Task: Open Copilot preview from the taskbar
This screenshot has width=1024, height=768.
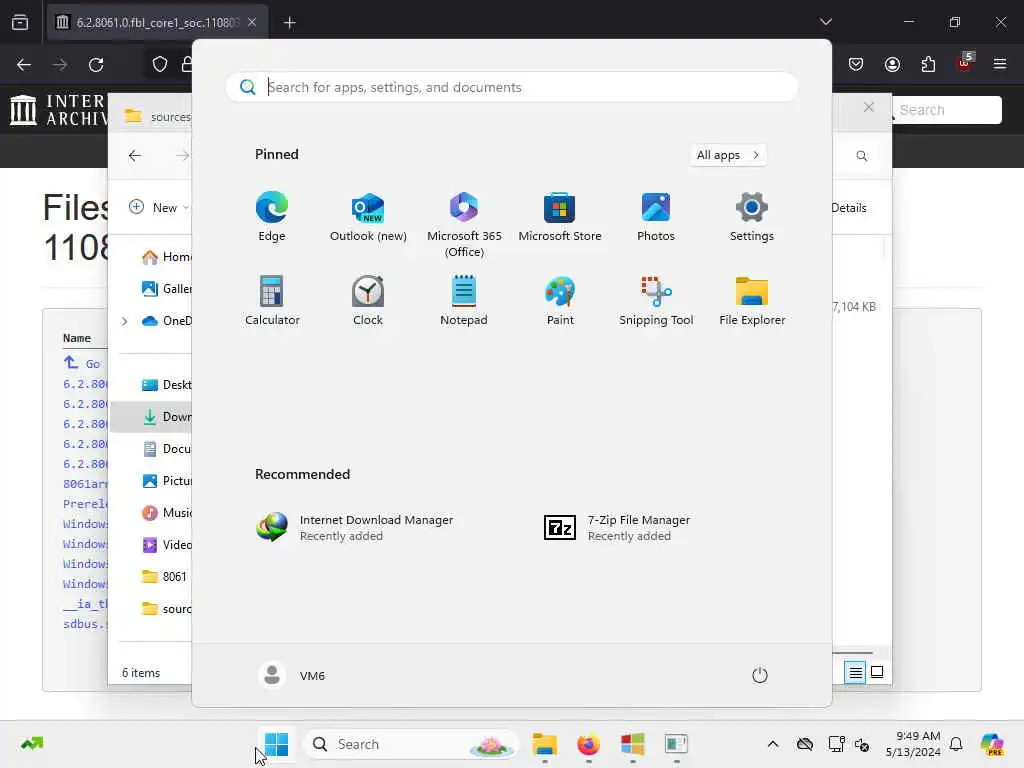Action: point(991,744)
